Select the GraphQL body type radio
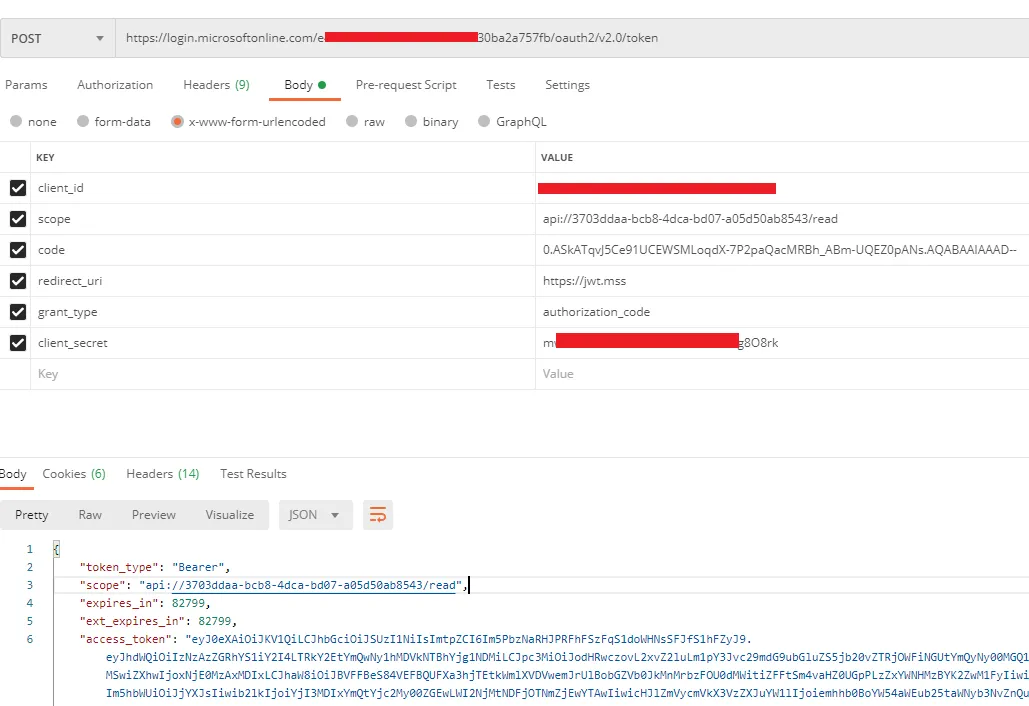Viewport: 1029px width, 706px height. click(x=484, y=121)
